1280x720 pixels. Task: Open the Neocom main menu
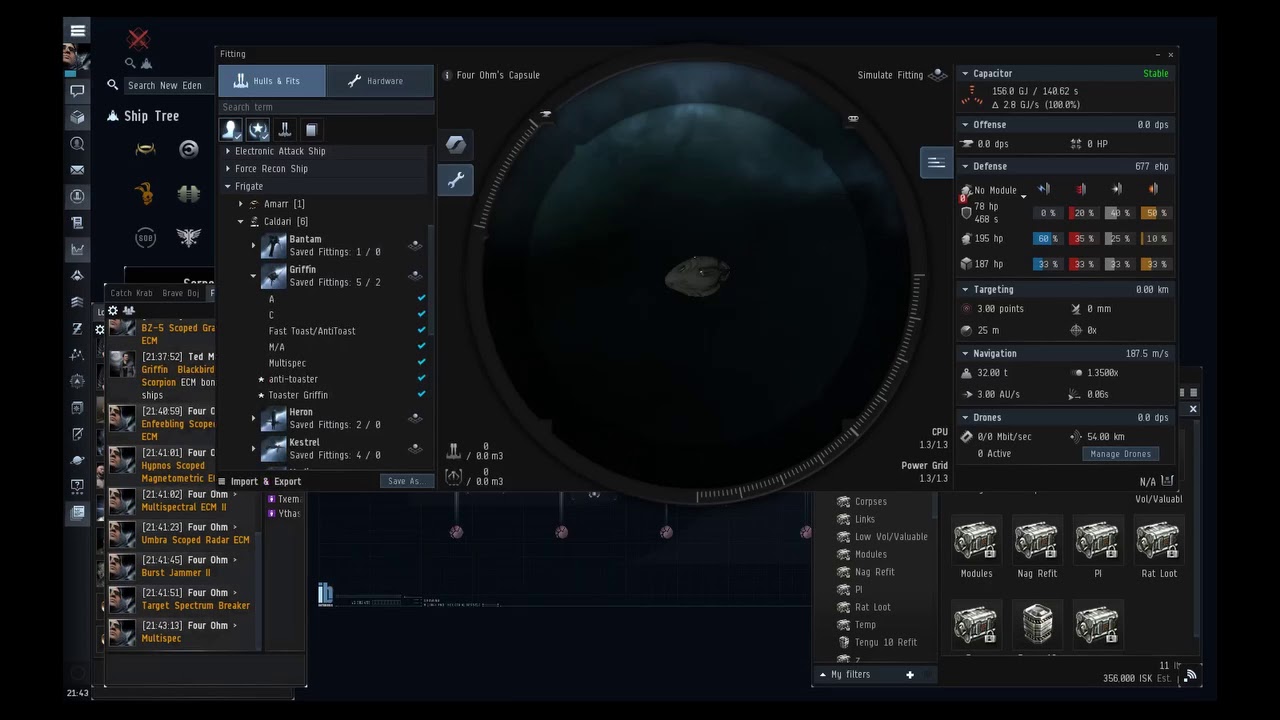click(77, 30)
